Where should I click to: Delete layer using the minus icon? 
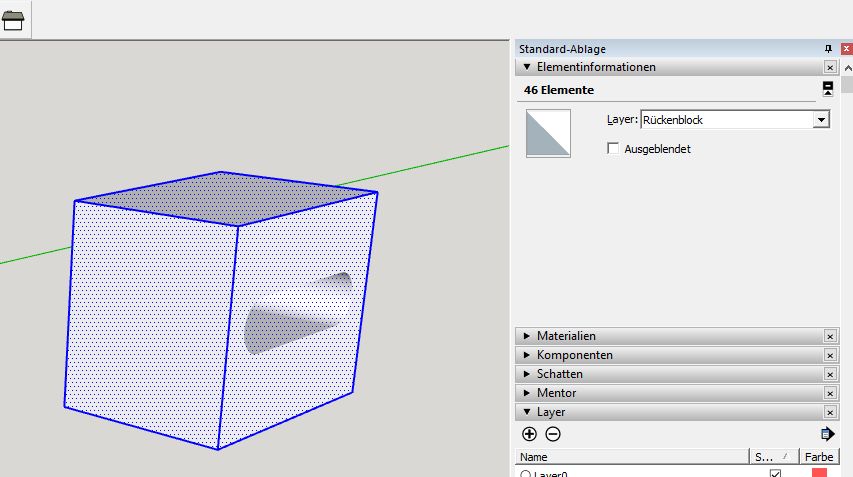[553, 434]
